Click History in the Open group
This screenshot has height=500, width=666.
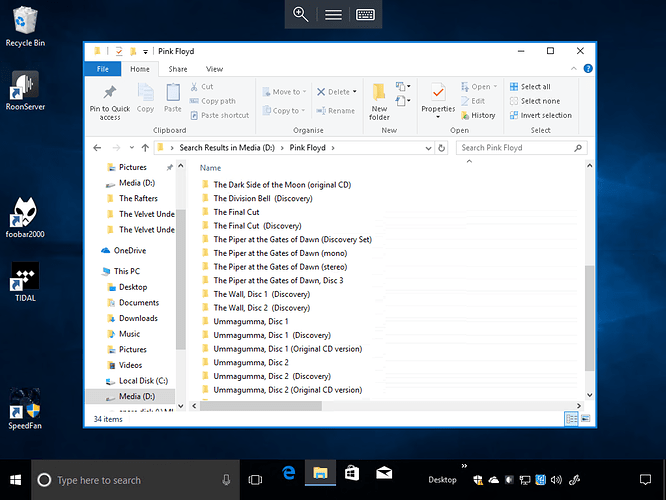[478, 116]
